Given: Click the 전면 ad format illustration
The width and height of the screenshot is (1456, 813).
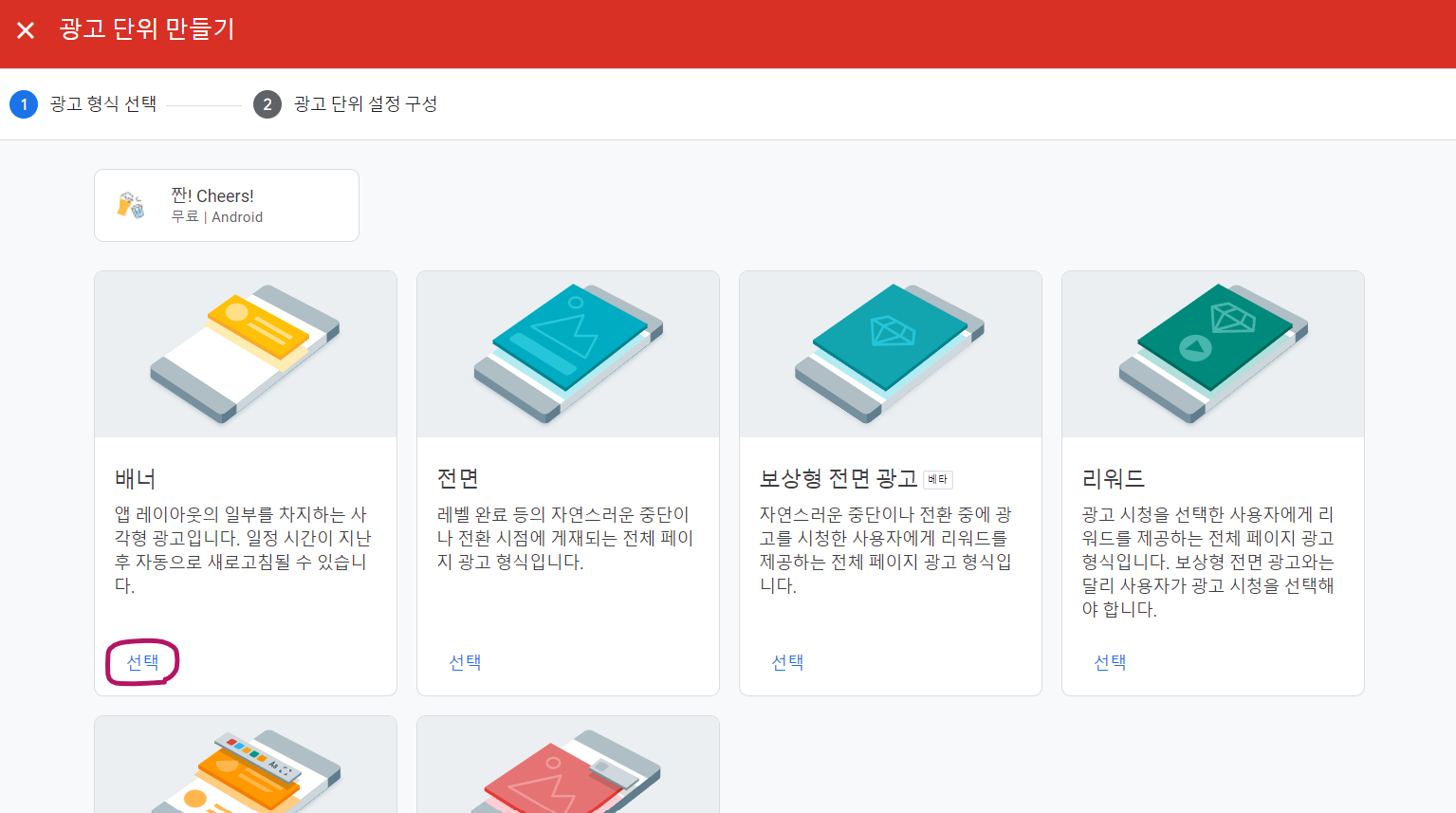Looking at the screenshot, I should (x=568, y=354).
